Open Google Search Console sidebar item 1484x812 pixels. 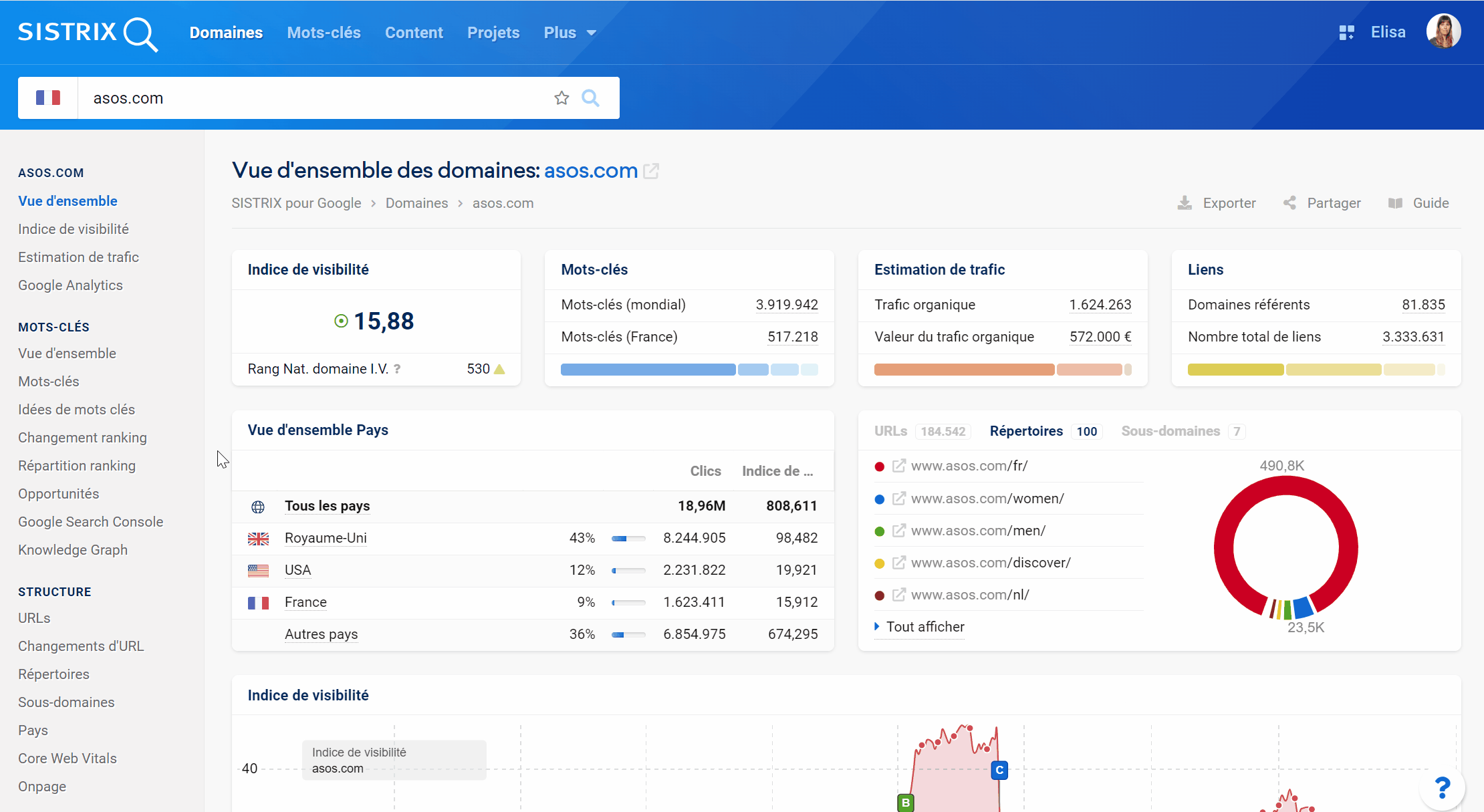click(91, 521)
